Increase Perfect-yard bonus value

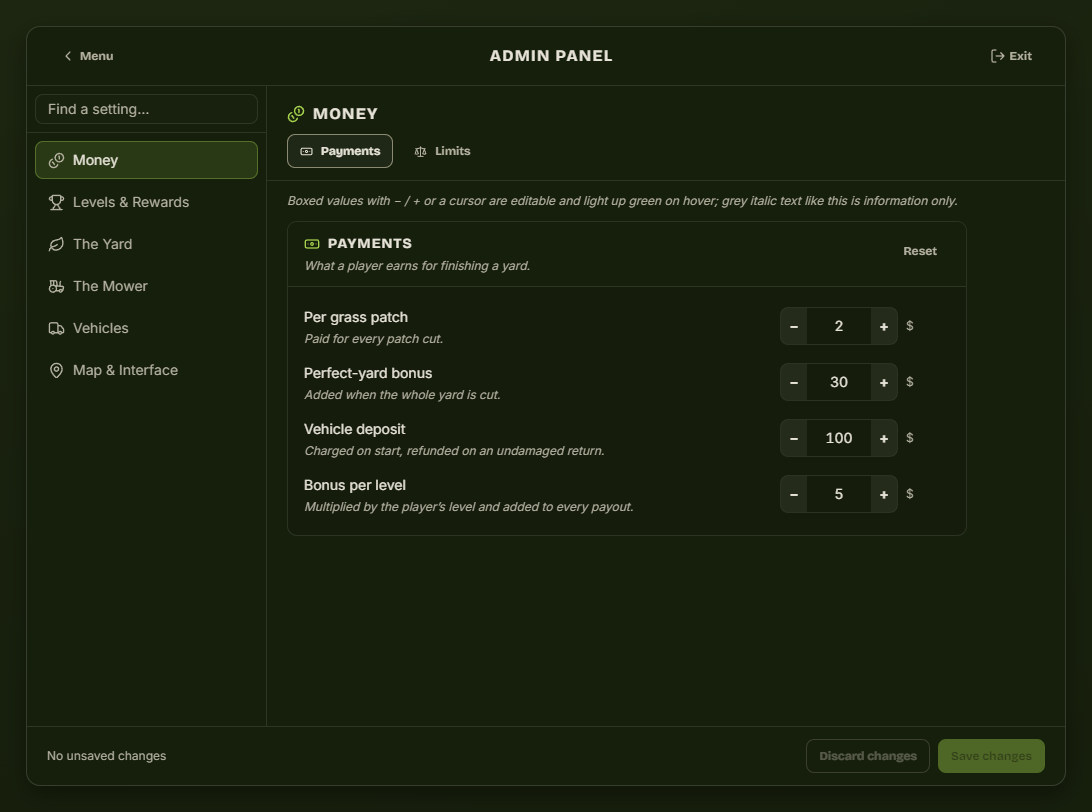[x=884, y=382]
